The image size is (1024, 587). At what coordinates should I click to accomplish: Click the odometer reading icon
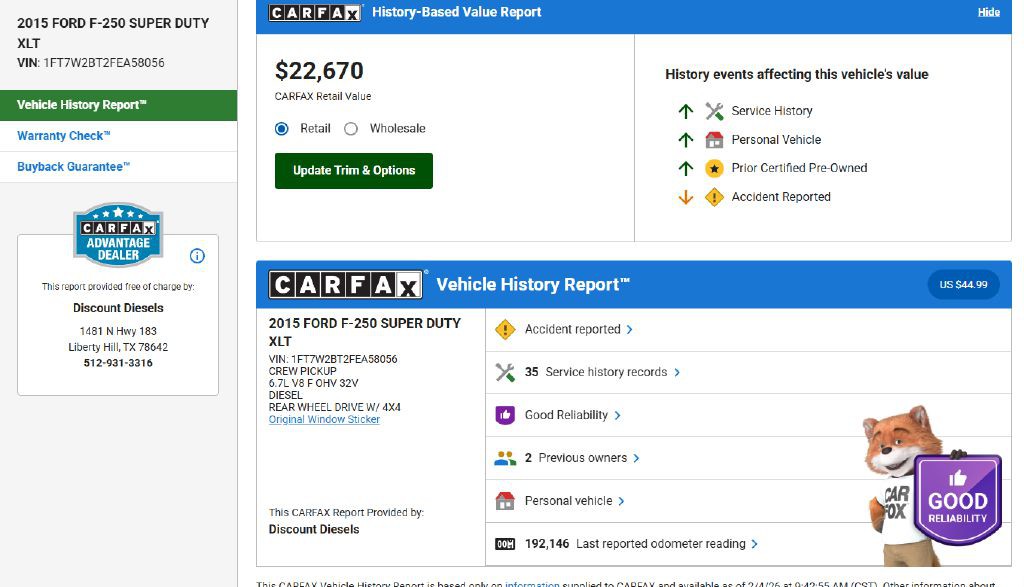click(505, 544)
